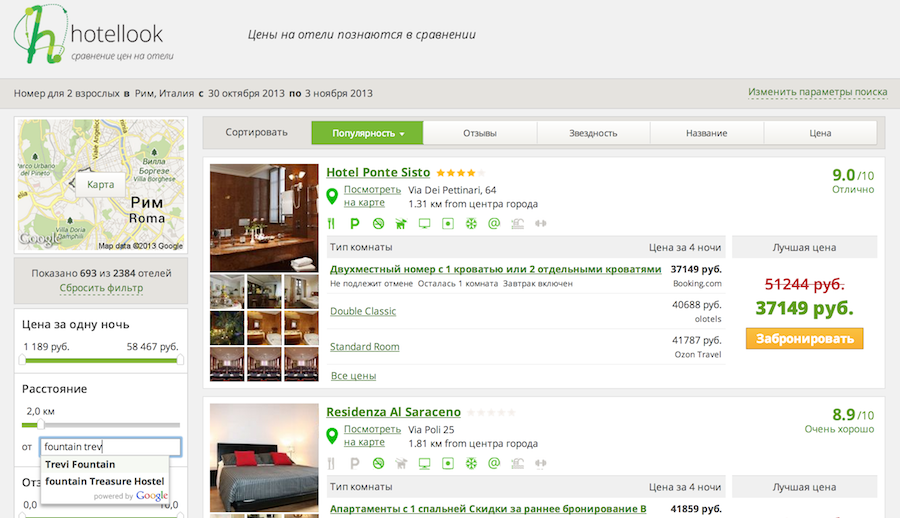
Task: Click the main Hotel Ponte Sisto photo
Action: click(264, 218)
